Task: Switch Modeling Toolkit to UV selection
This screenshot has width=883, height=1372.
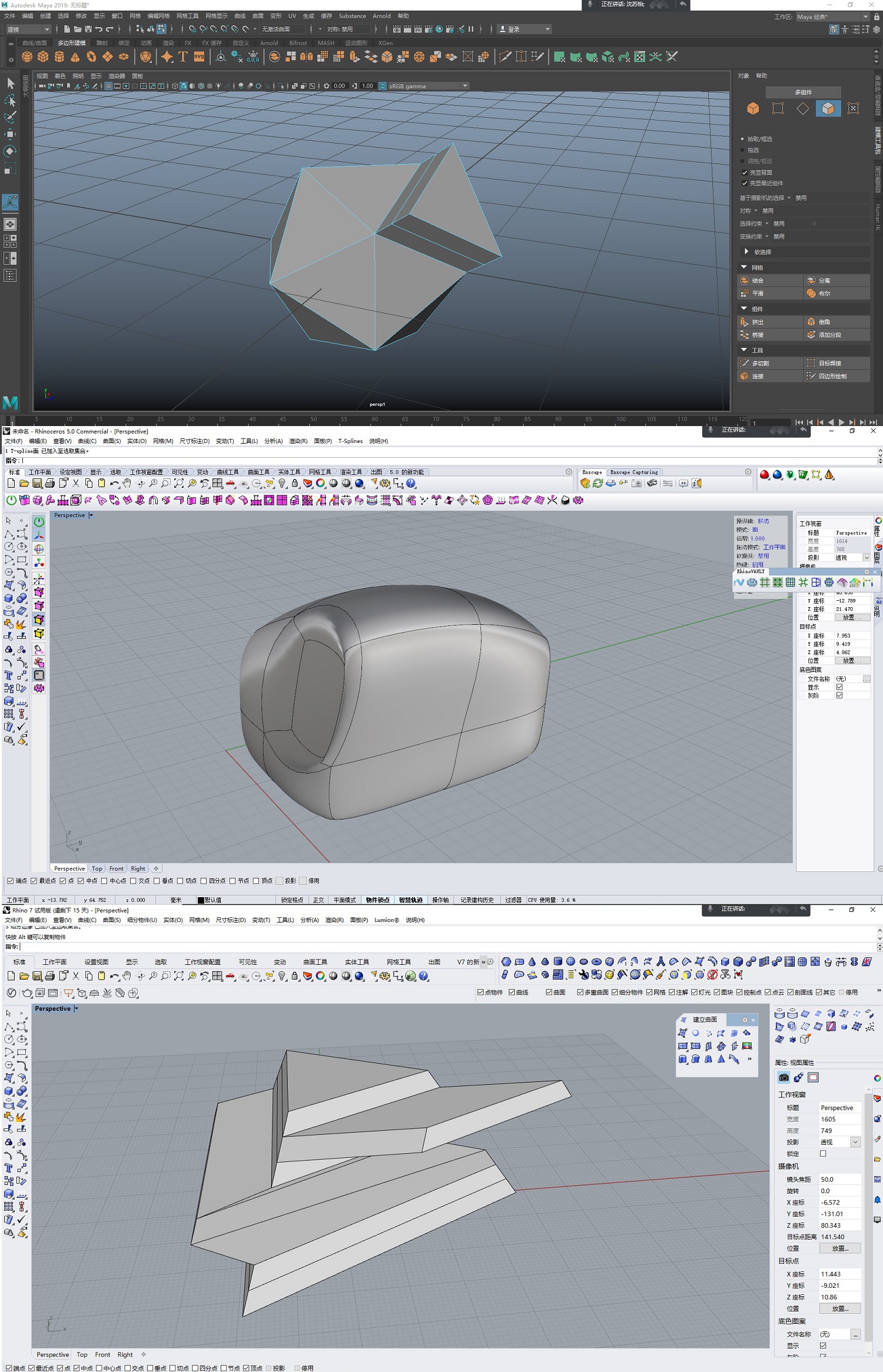Action: (x=853, y=108)
